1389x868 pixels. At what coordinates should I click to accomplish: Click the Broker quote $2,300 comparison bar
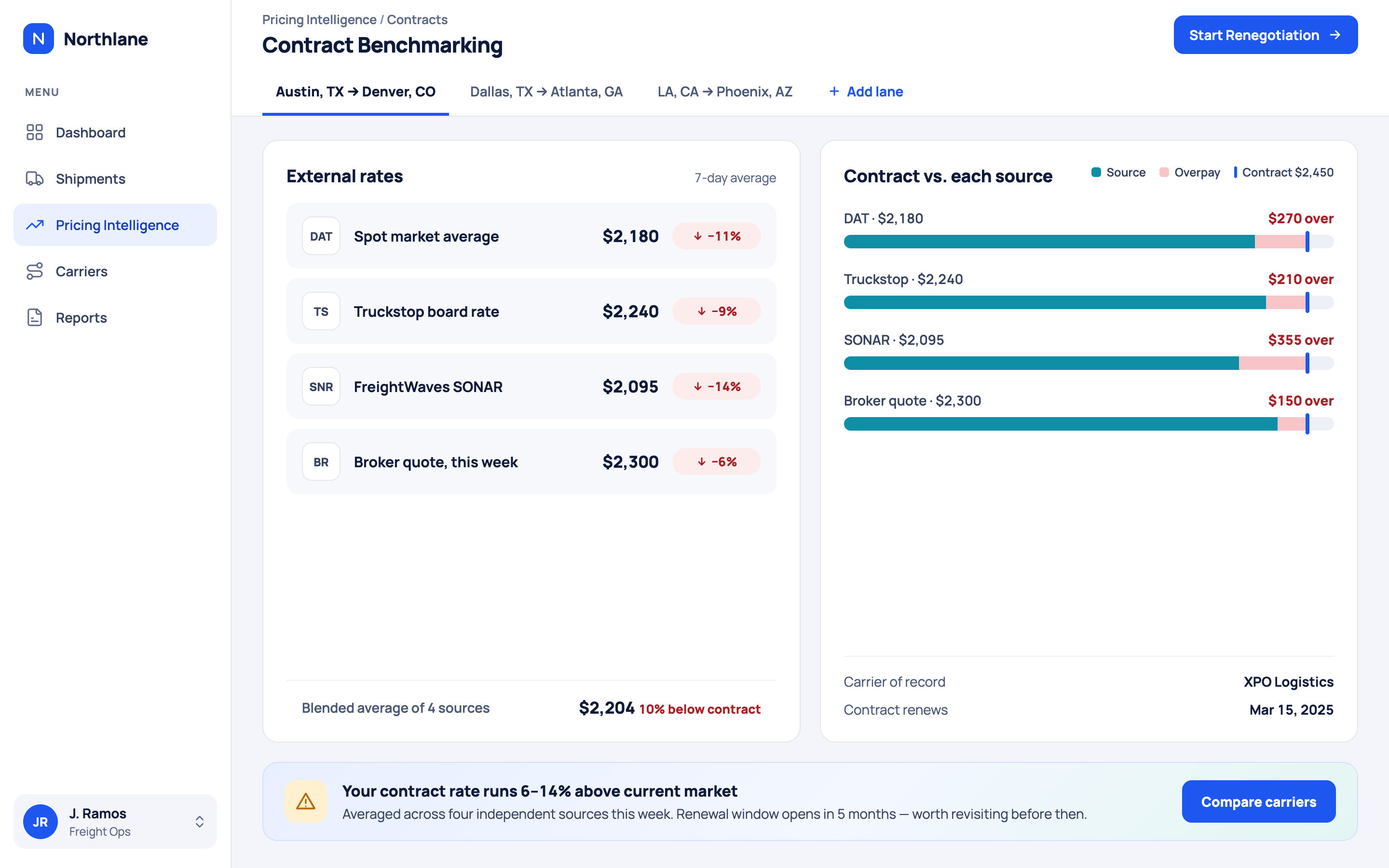[1088, 424]
